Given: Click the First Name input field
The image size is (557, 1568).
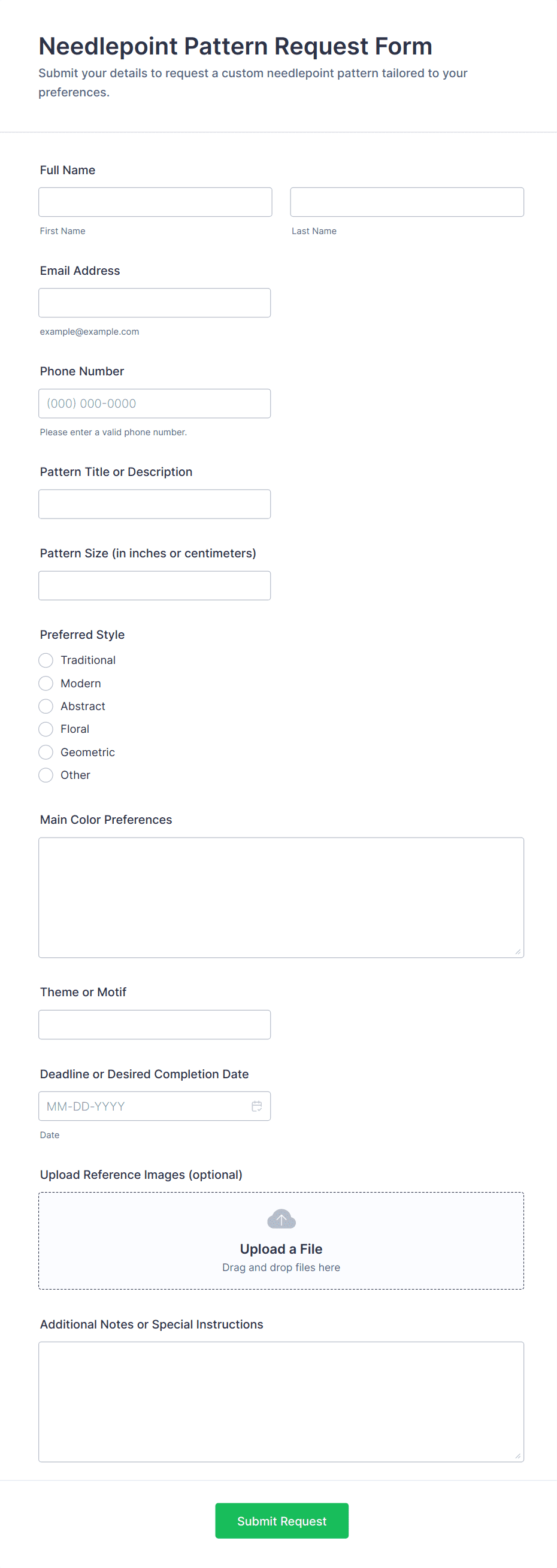Looking at the screenshot, I should [155, 202].
